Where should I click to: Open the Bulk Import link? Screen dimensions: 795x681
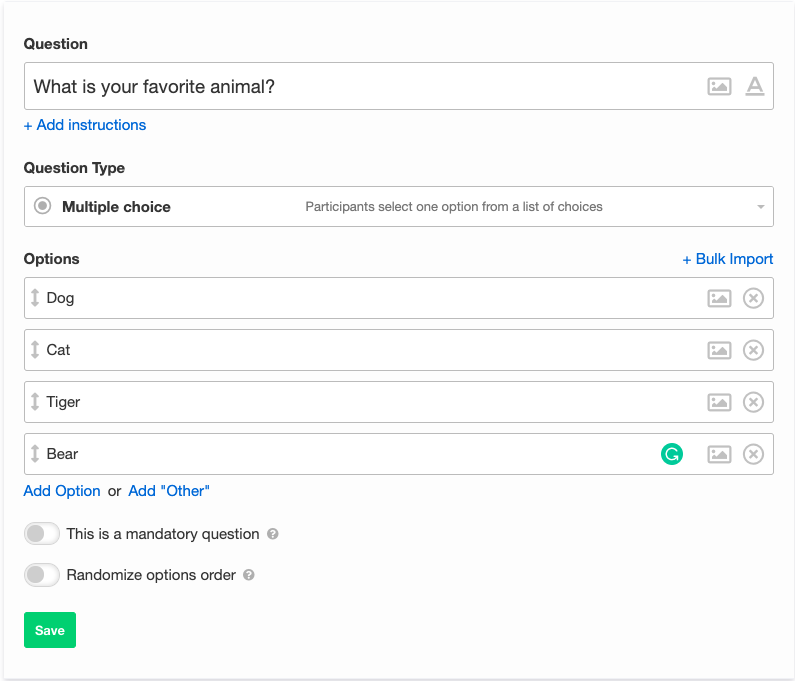click(x=727, y=259)
